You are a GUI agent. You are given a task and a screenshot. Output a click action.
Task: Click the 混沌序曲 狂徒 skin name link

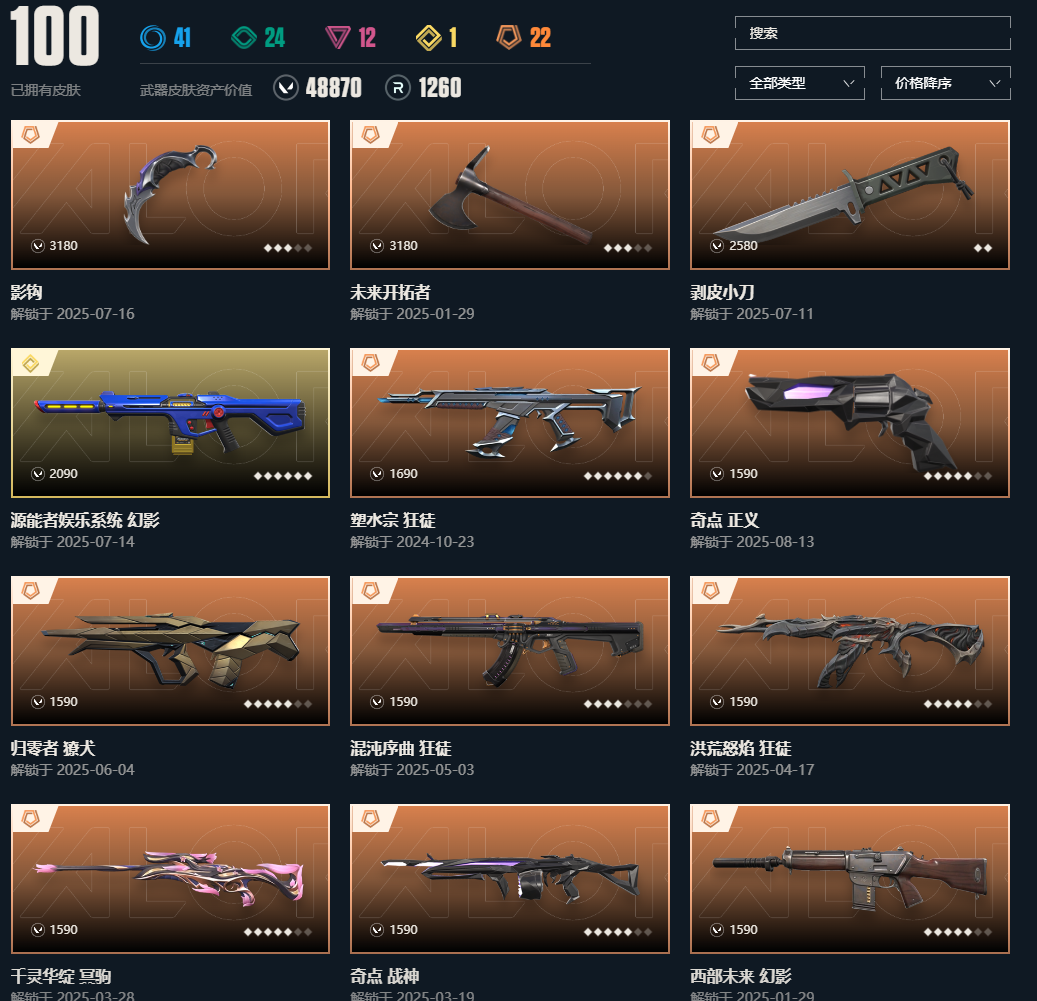401,748
